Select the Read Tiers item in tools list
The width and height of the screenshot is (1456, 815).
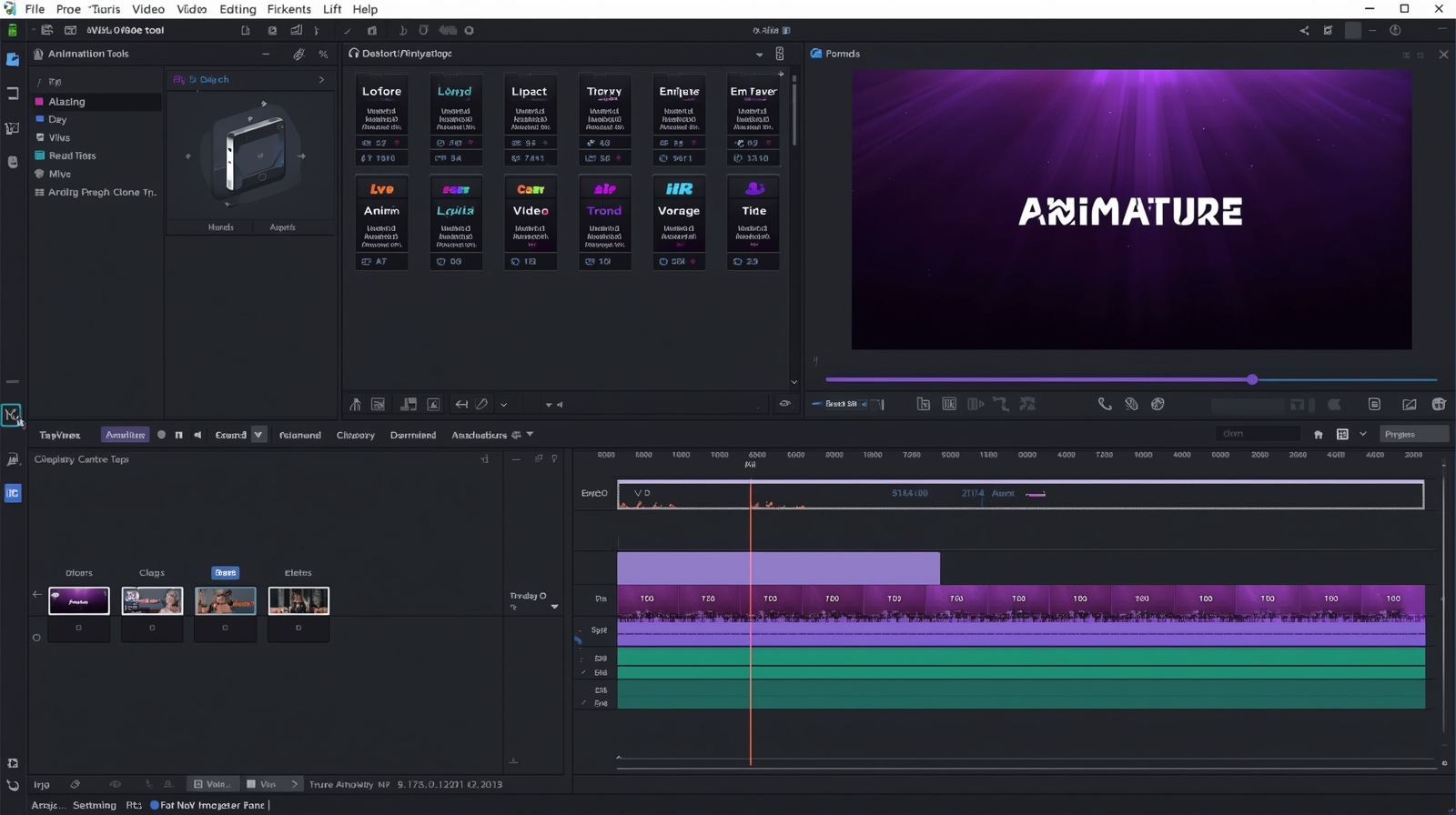pyautogui.click(x=72, y=156)
